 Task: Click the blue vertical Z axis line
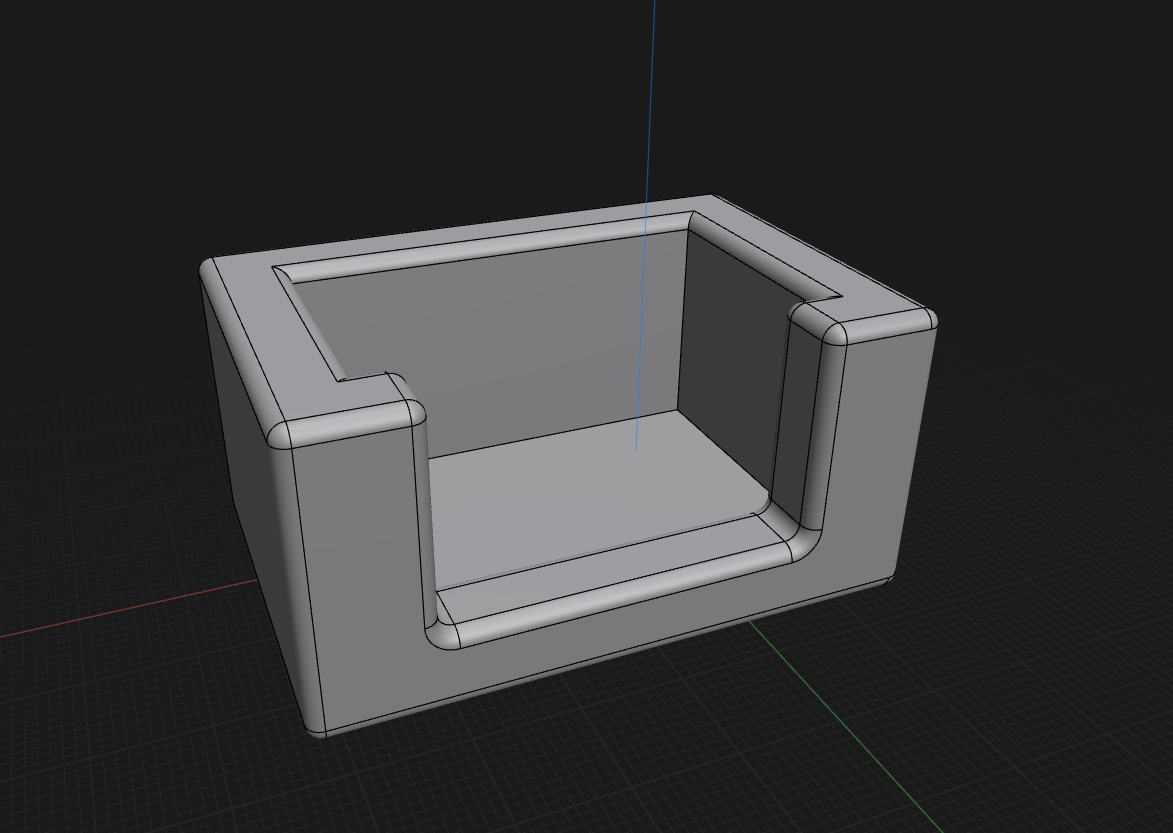tap(645, 224)
